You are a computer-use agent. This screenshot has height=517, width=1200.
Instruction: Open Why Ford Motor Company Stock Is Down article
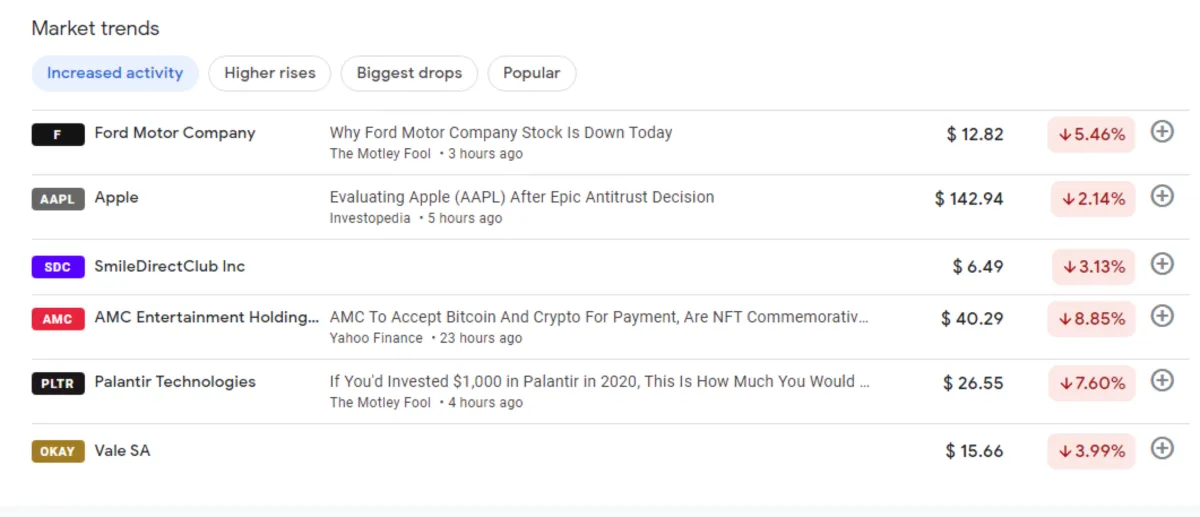point(501,133)
